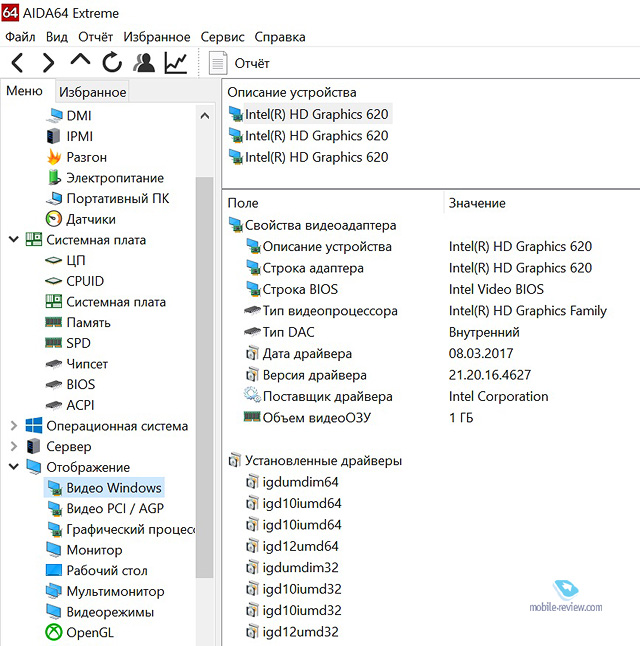Expand the Сервер node

tap(14, 446)
